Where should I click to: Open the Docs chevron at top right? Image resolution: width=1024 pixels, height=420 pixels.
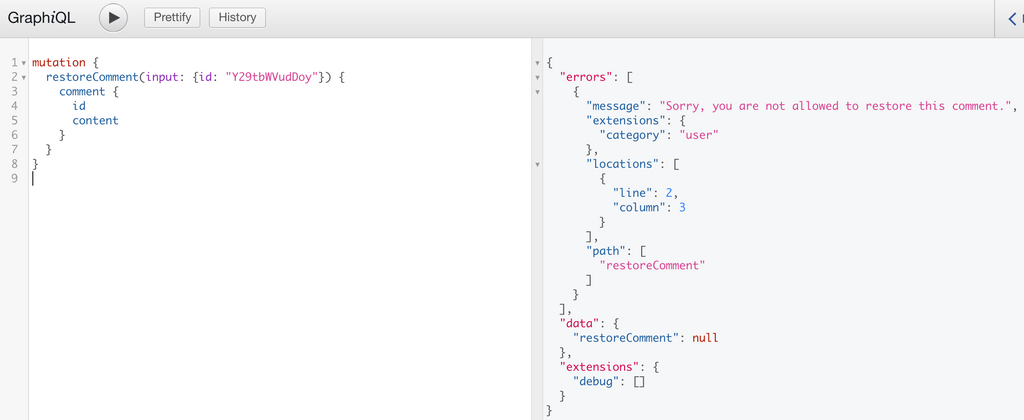[x=1012, y=18]
